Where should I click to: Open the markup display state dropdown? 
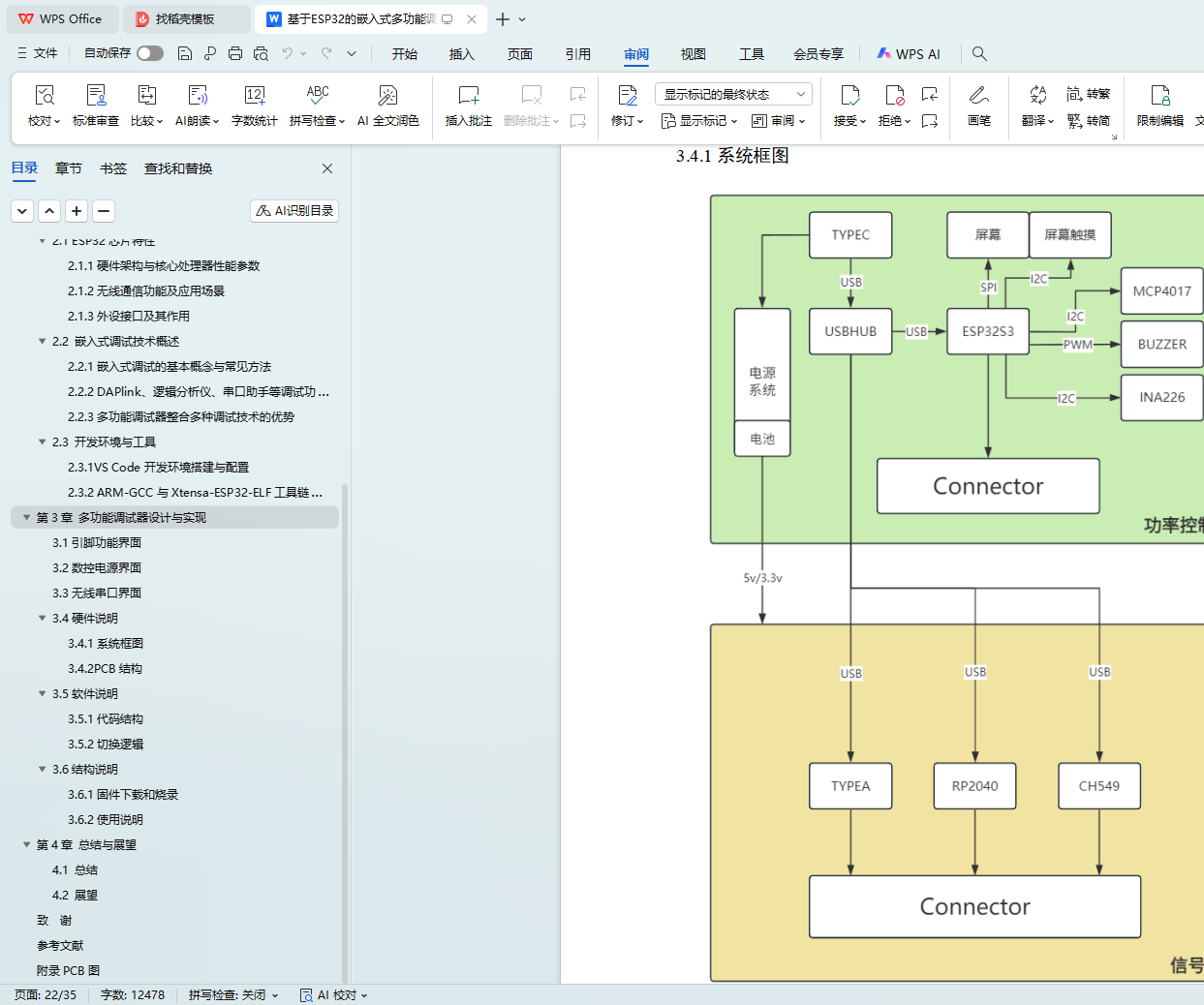click(733, 94)
